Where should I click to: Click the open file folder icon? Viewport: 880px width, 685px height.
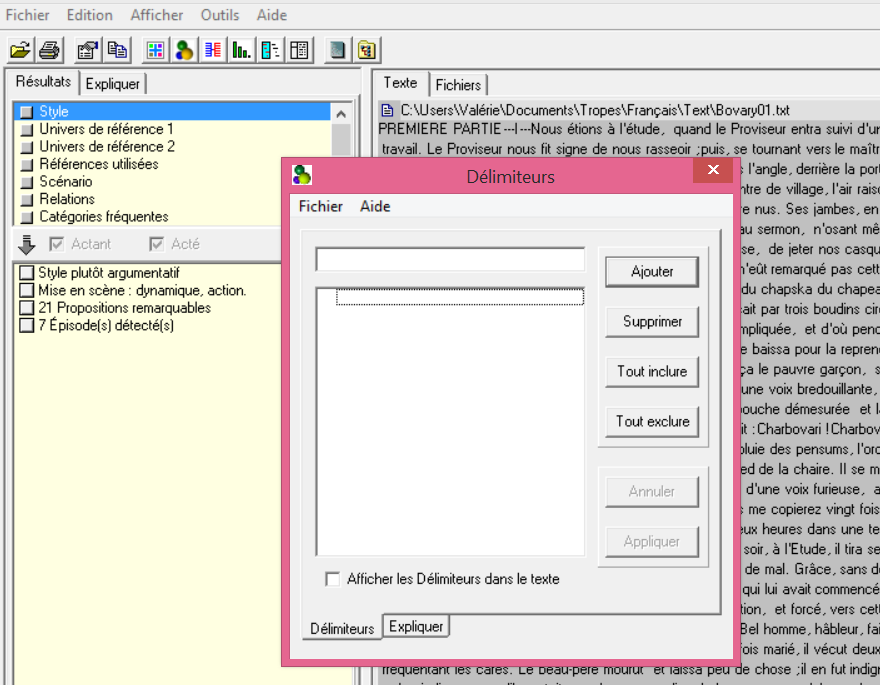click(20, 49)
